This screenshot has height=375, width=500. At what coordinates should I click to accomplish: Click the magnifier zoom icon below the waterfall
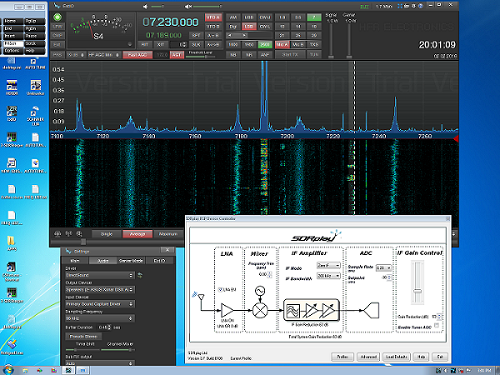click(x=79, y=234)
